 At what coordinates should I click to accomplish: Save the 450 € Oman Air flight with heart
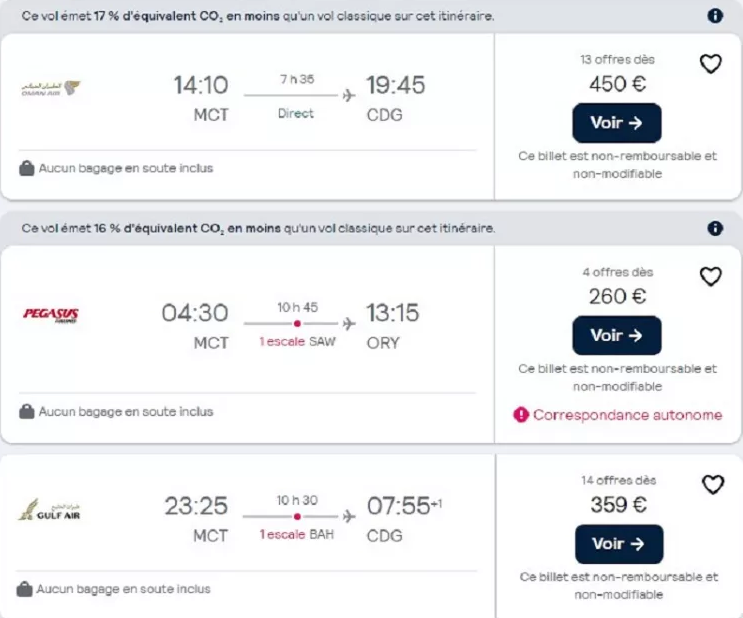click(x=710, y=64)
